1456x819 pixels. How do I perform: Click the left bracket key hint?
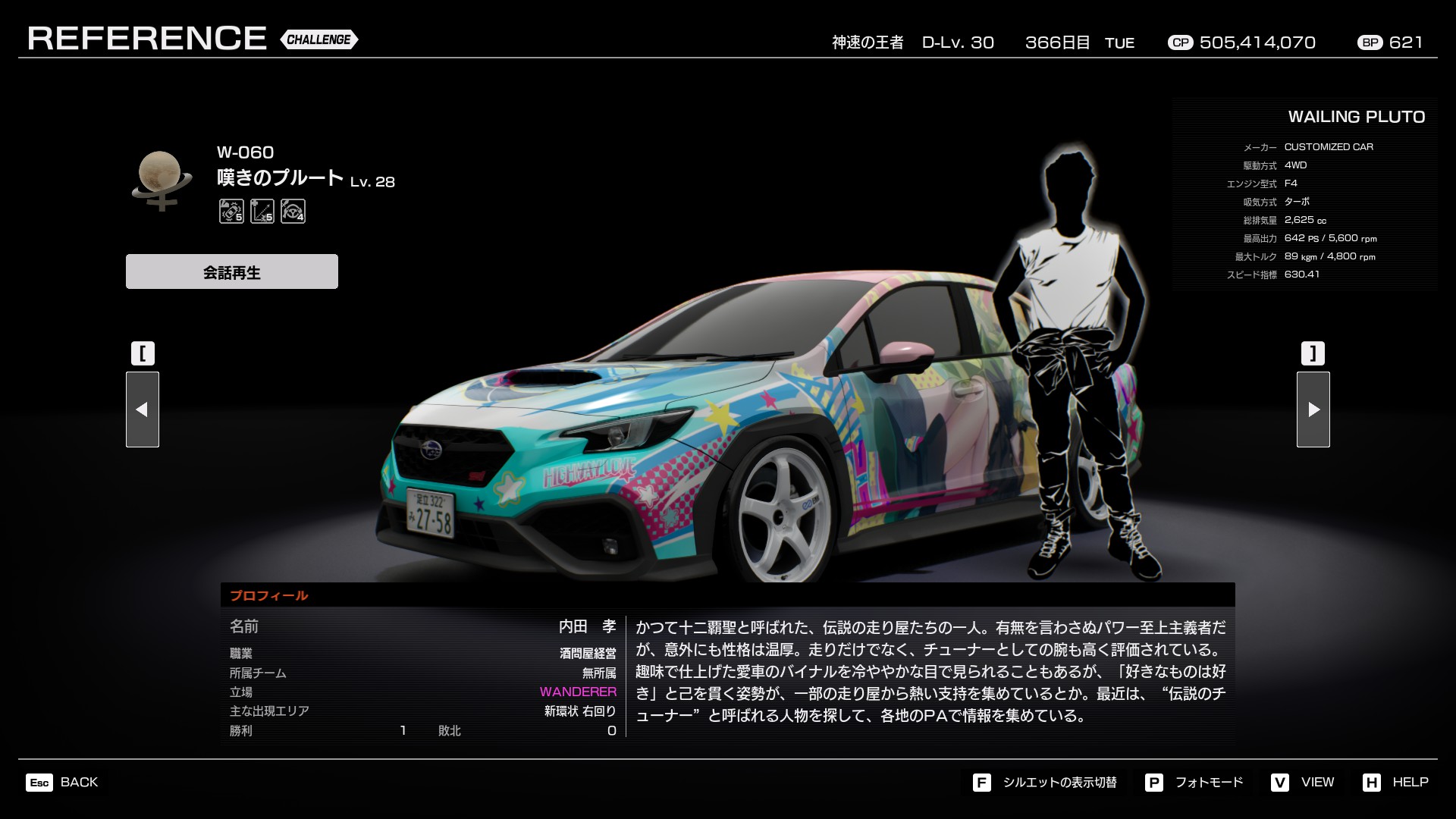143,353
